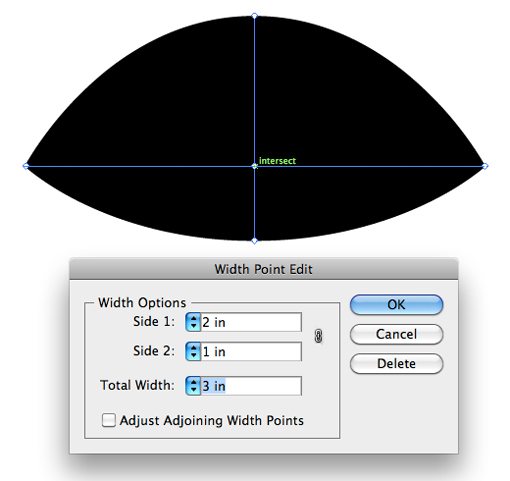Enable Adjust Adjoining Width Points checkbox
This screenshot has width=510, height=481.
tap(109, 420)
